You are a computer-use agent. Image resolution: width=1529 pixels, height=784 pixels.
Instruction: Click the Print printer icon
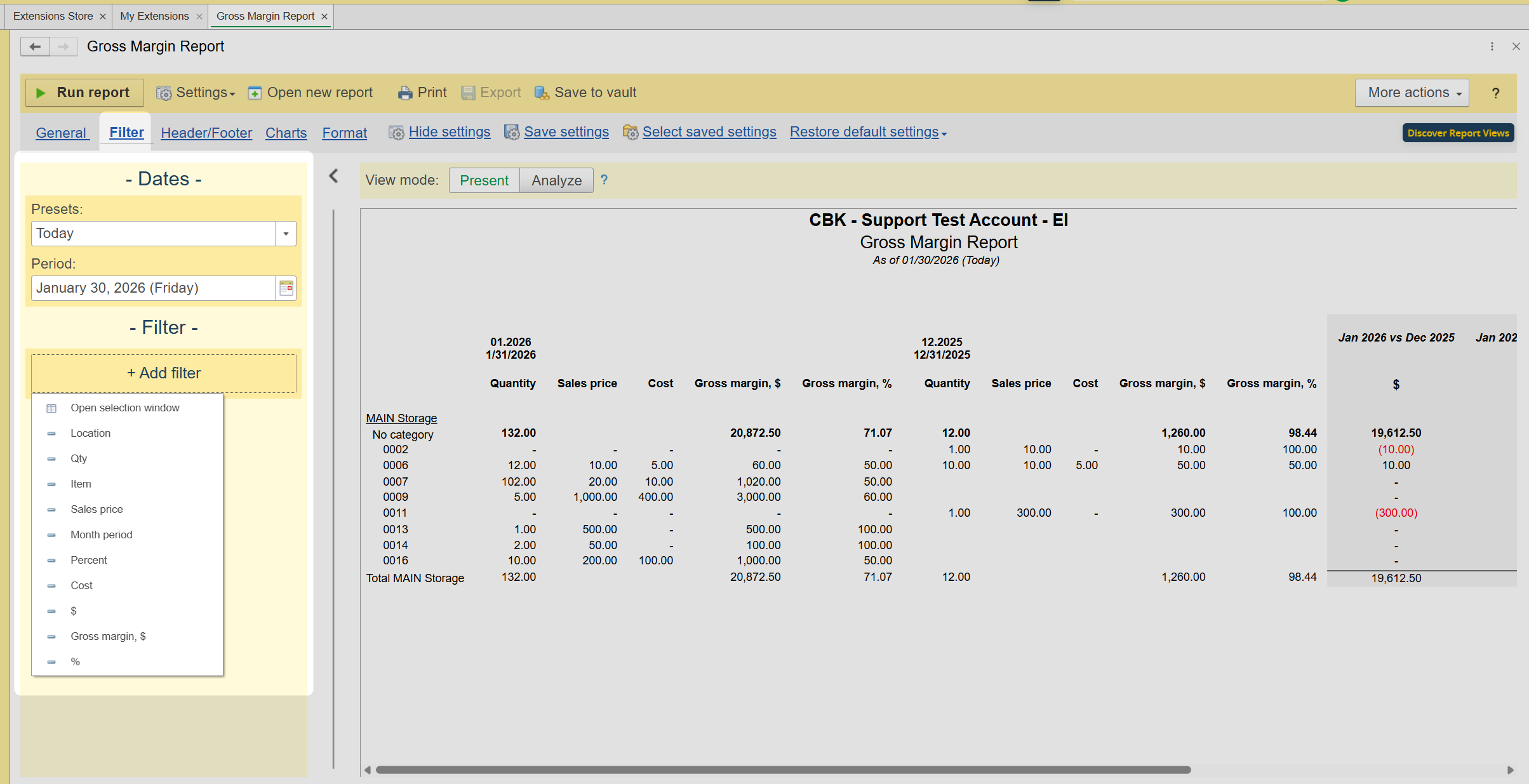[404, 93]
